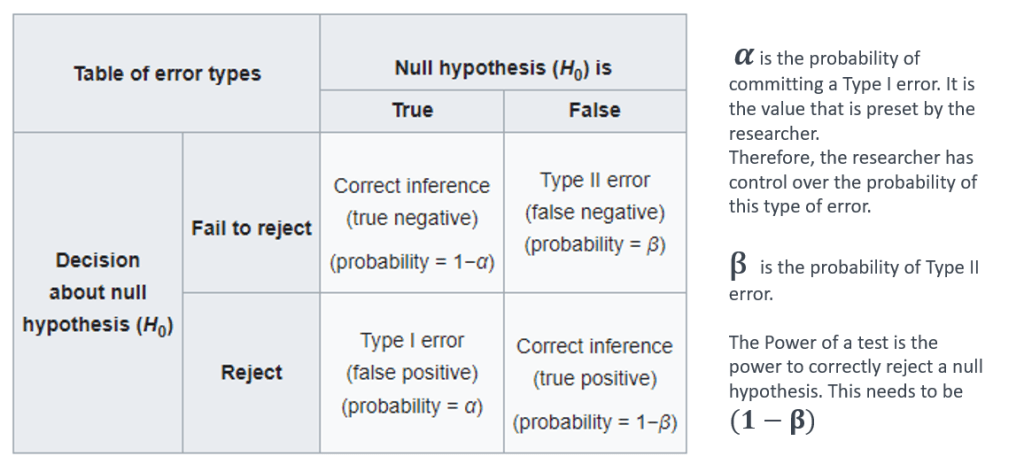Click the "Type II error" cell text
This screenshot has height=464, width=1024.
click(x=594, y=180)
